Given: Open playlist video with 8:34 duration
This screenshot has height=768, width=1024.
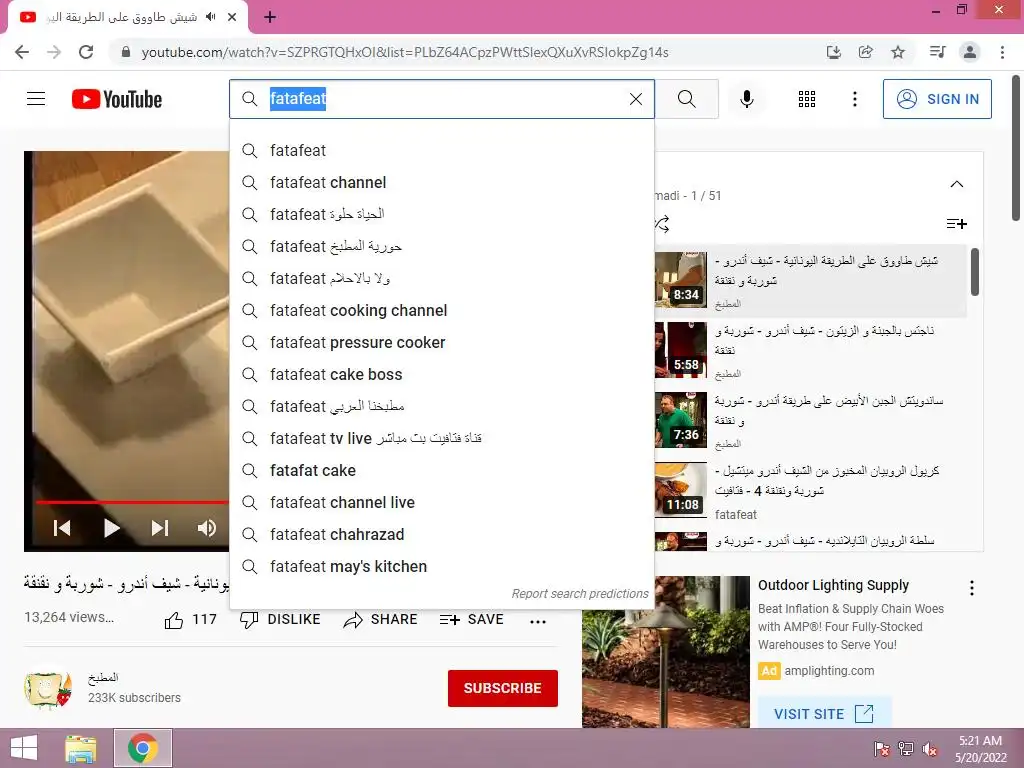Looking at the screenshot, I should (x=810, y=281).
